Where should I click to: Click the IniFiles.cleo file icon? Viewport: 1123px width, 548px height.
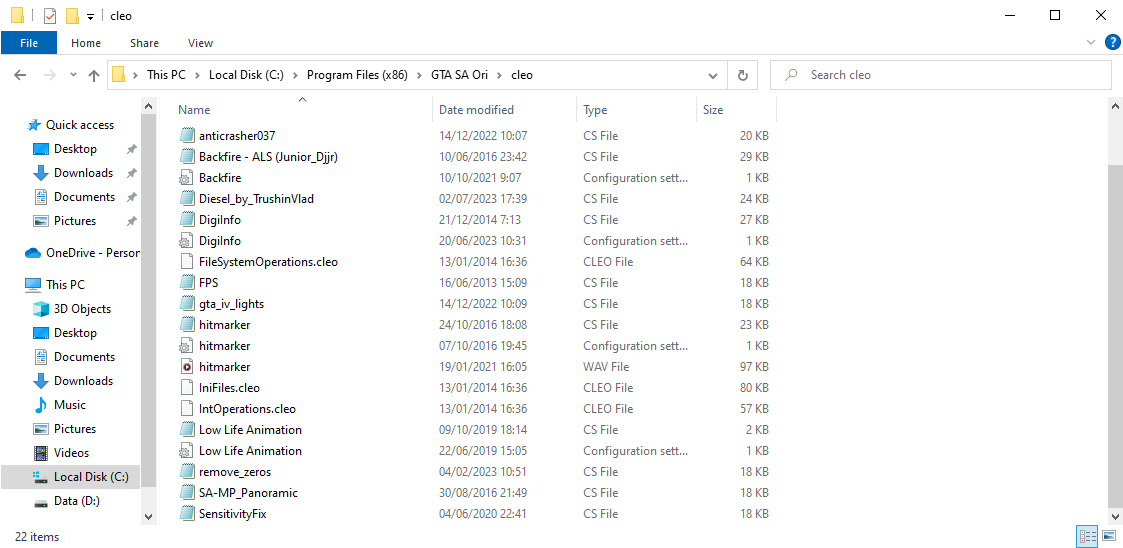tap(186, 388)
